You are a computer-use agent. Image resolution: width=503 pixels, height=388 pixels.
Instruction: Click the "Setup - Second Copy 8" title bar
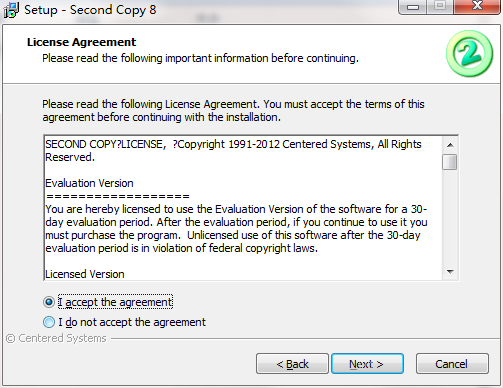(x=90, y=10)
